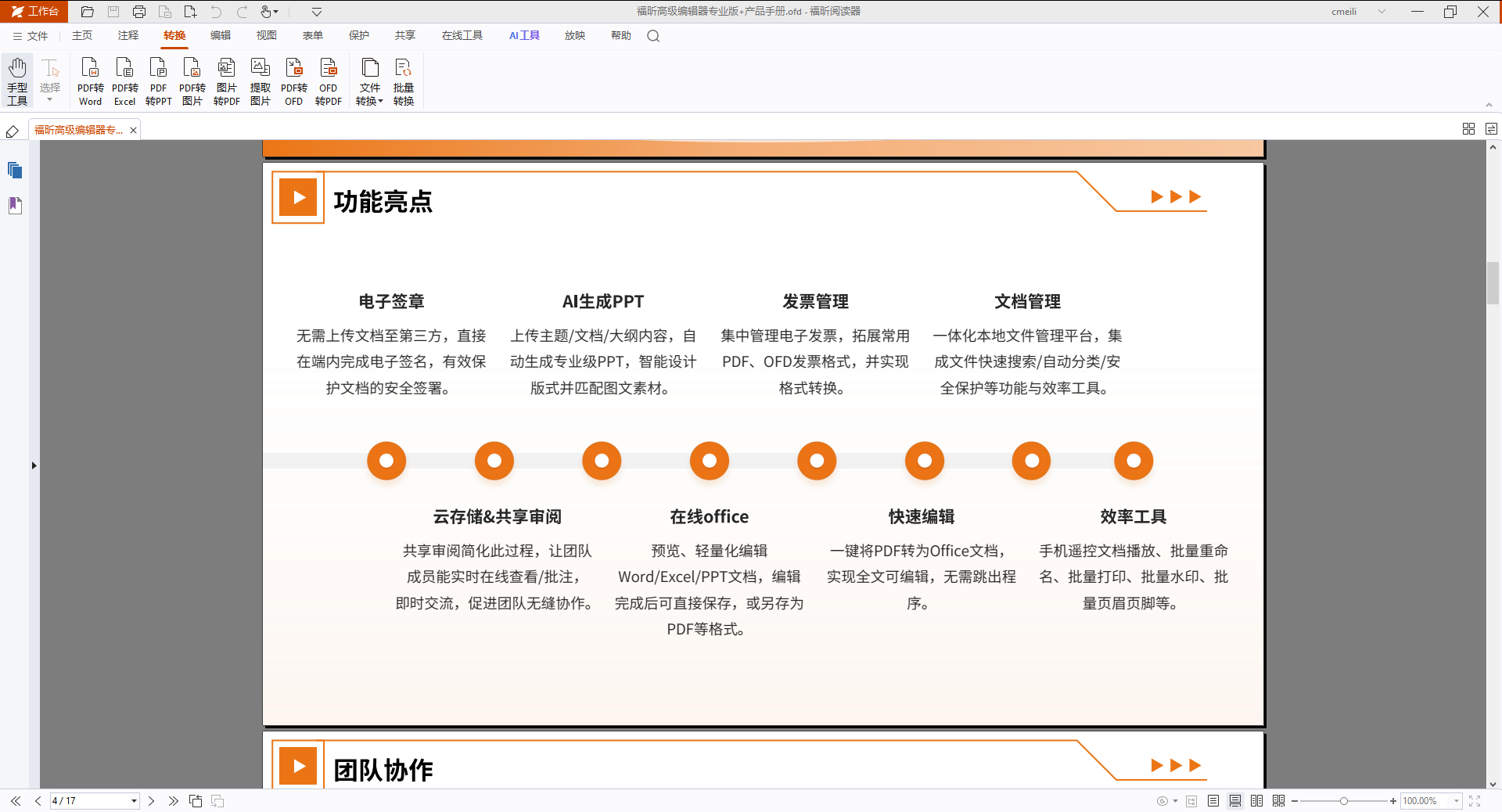
Task: Open the 共享 tab
Action: pos(405,36)
